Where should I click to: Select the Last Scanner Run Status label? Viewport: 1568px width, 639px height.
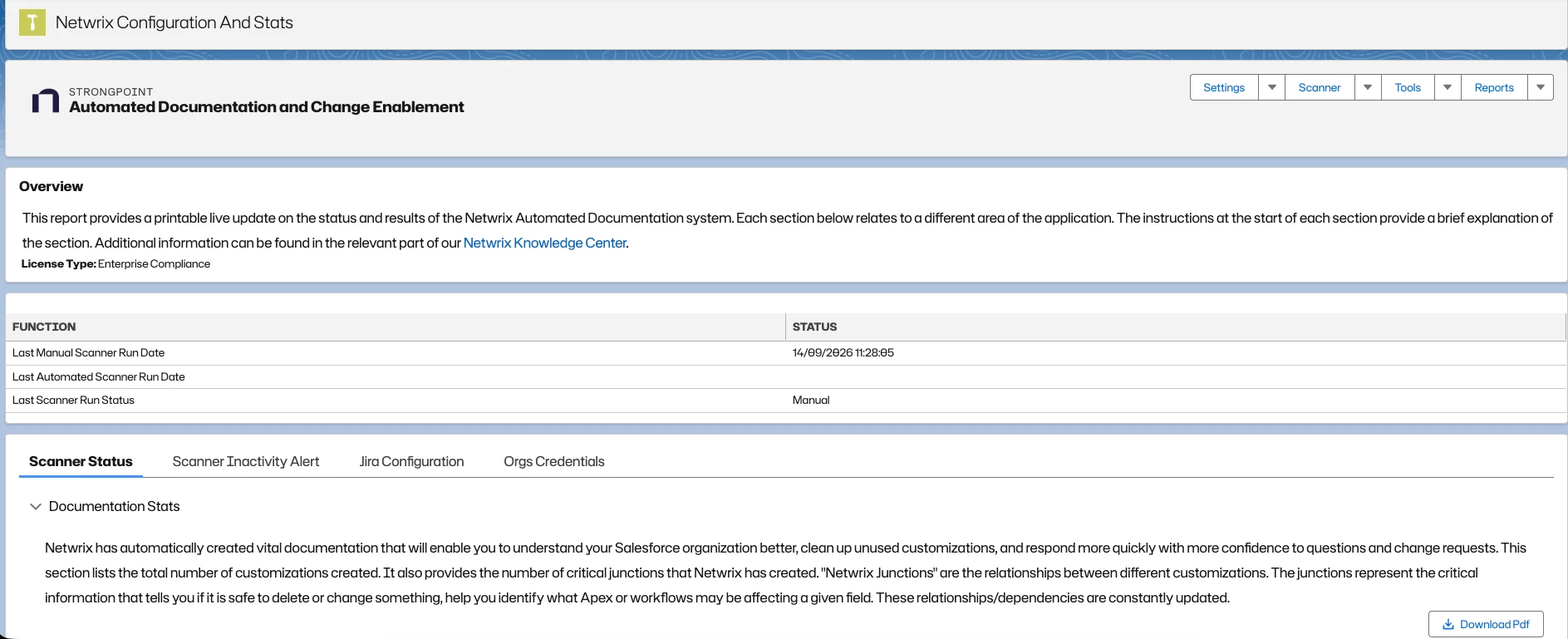tap(73, 400)
